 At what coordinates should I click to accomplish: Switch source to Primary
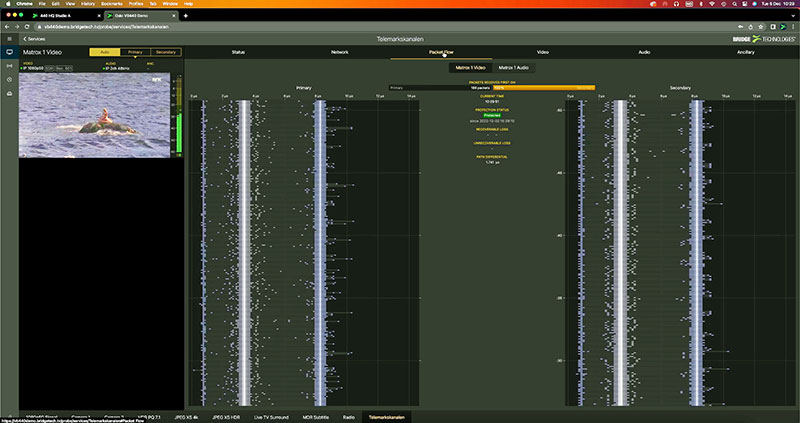click(135, 52)
